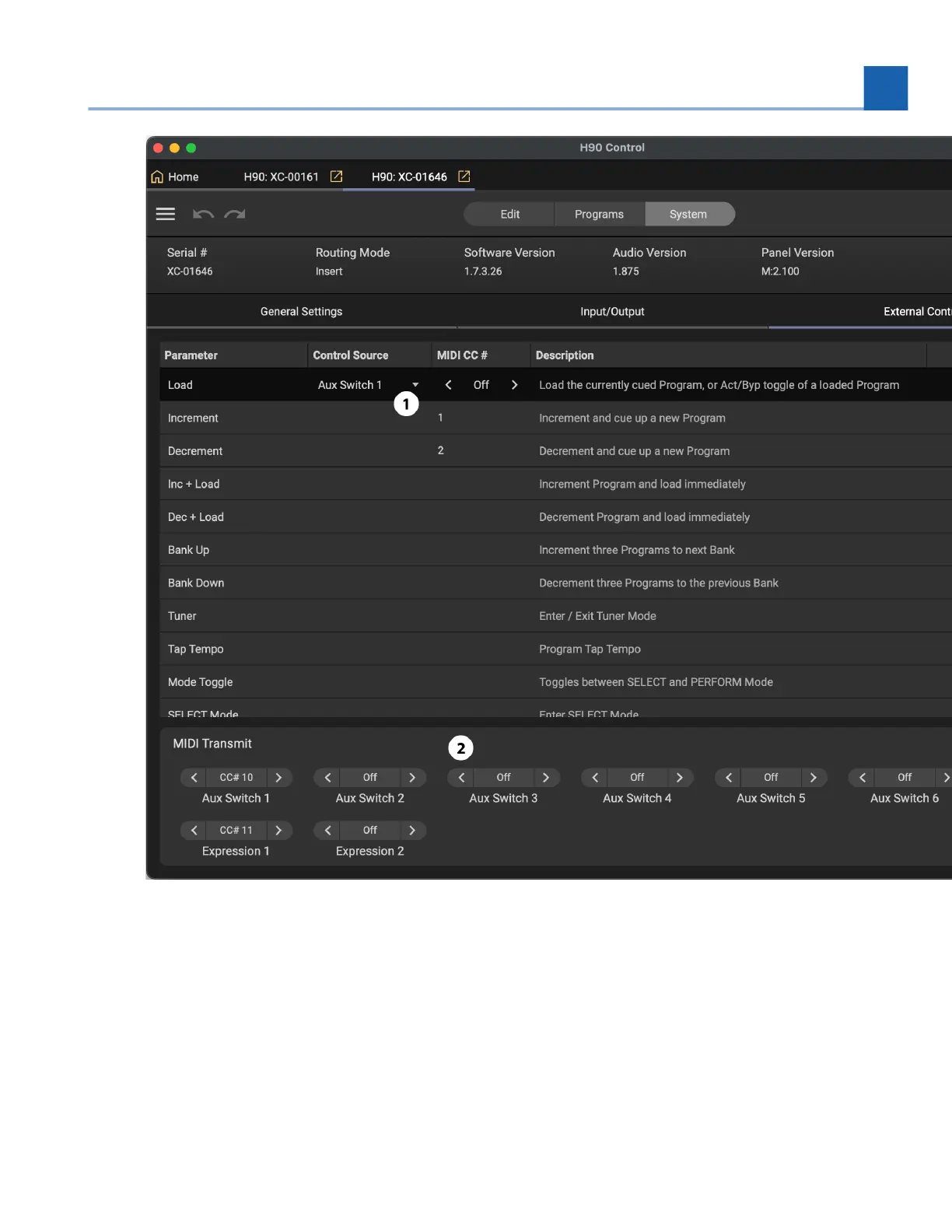
Task: Decrease the Expression 2 transmit CC
Action: pos(327,831)
